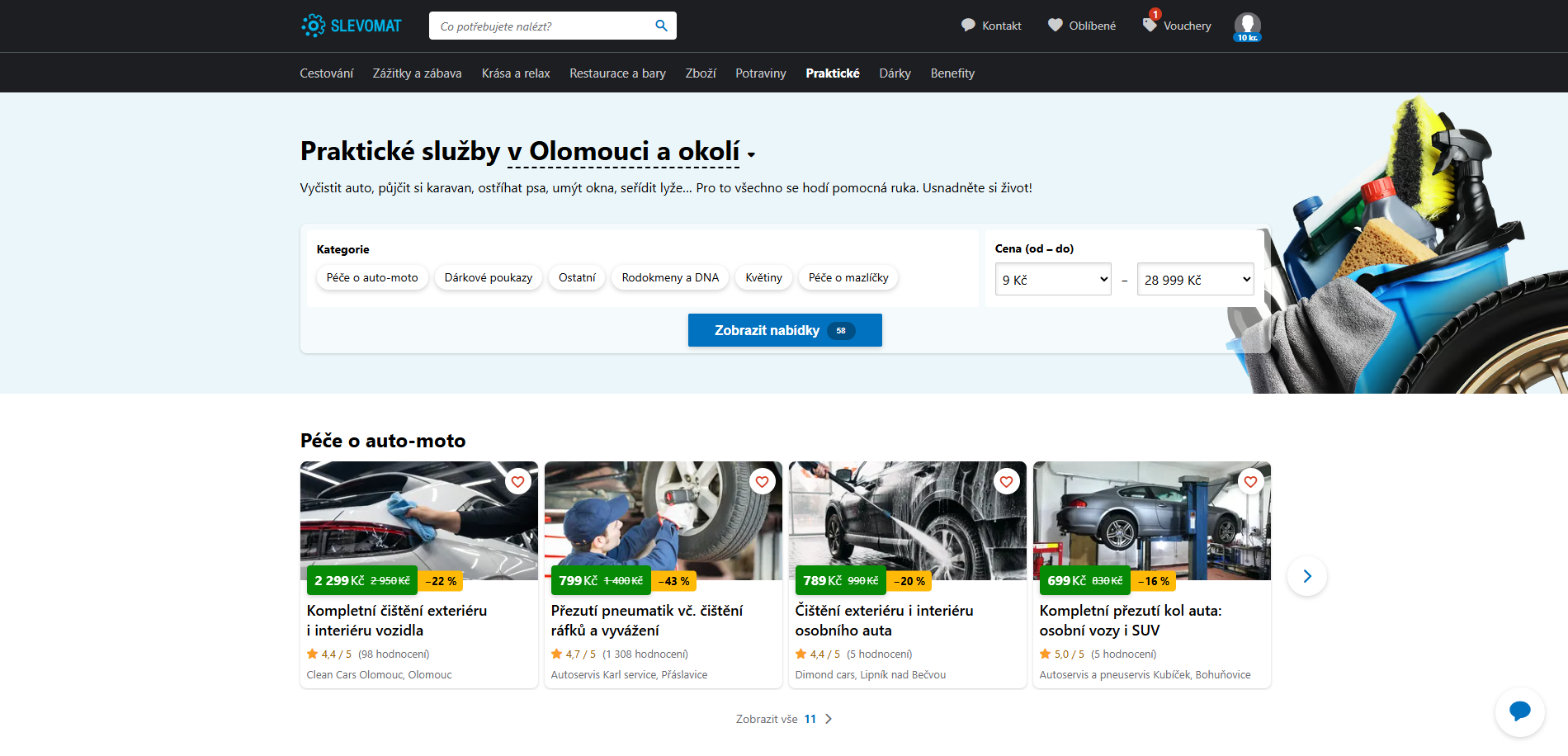Select Dárkové poukazy category chip

click(x=489, y=278)
